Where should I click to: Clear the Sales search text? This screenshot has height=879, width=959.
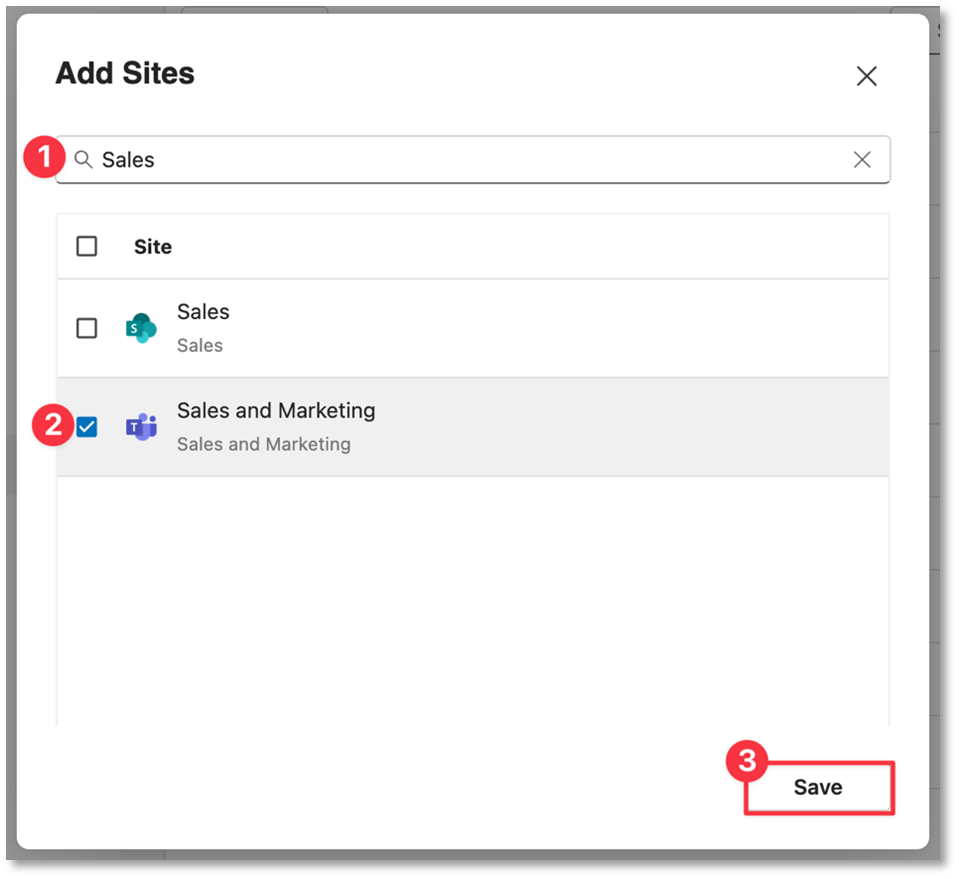coord(862,160)
